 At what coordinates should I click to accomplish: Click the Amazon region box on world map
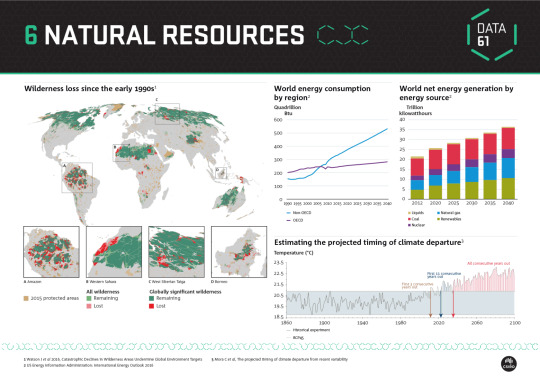(x=77, y=177)
